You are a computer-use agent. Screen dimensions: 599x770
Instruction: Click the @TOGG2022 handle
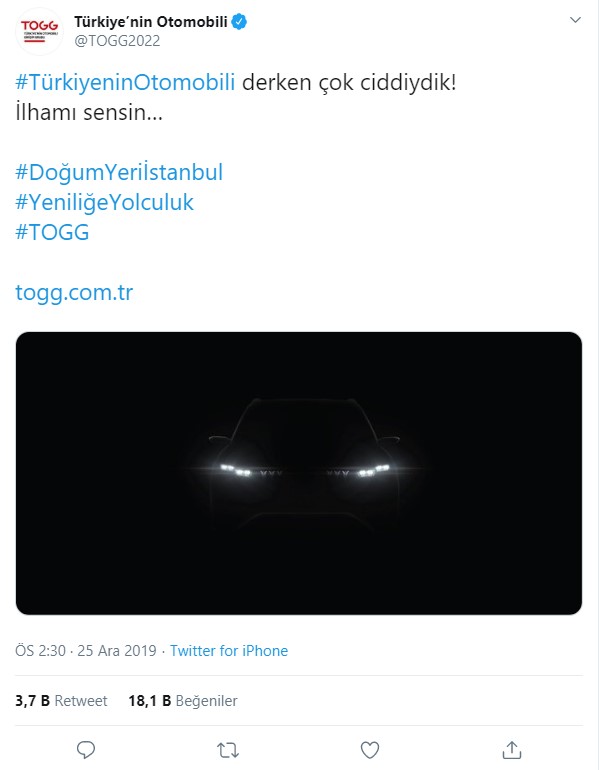point(117,41)
